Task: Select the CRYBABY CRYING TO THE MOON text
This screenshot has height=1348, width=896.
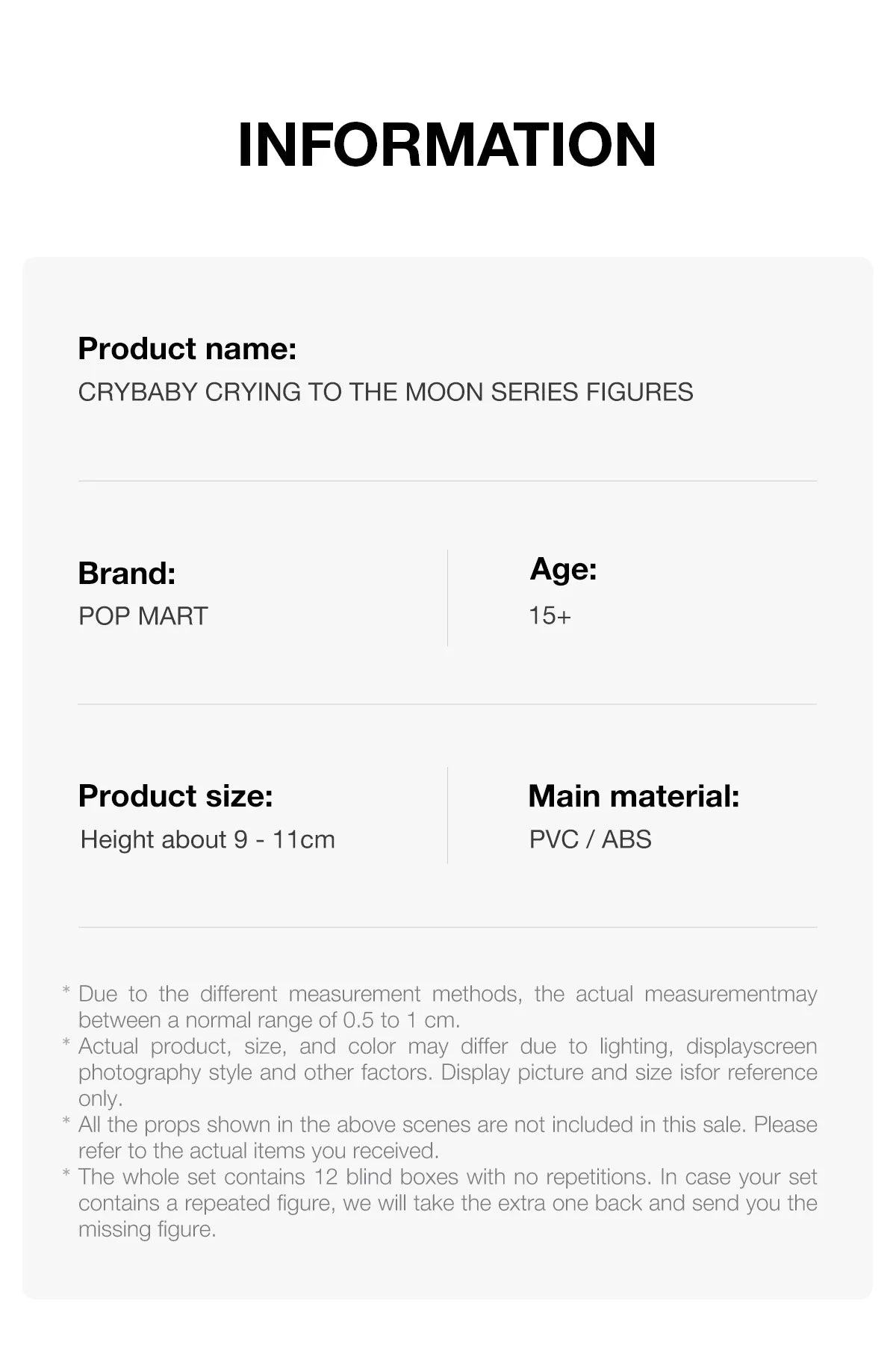Action: [x=385, y=392]
